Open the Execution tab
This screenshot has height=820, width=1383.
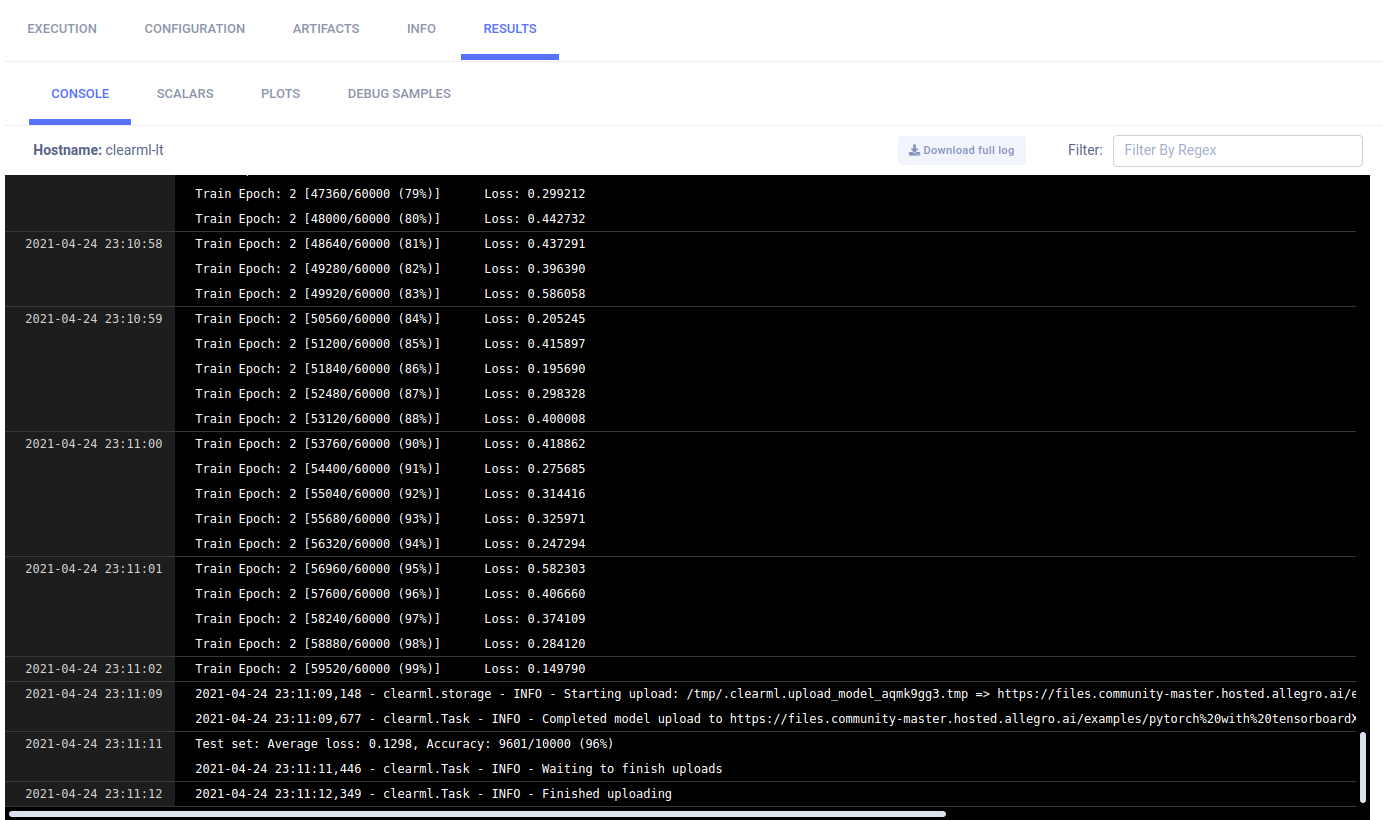click(62, 29)
